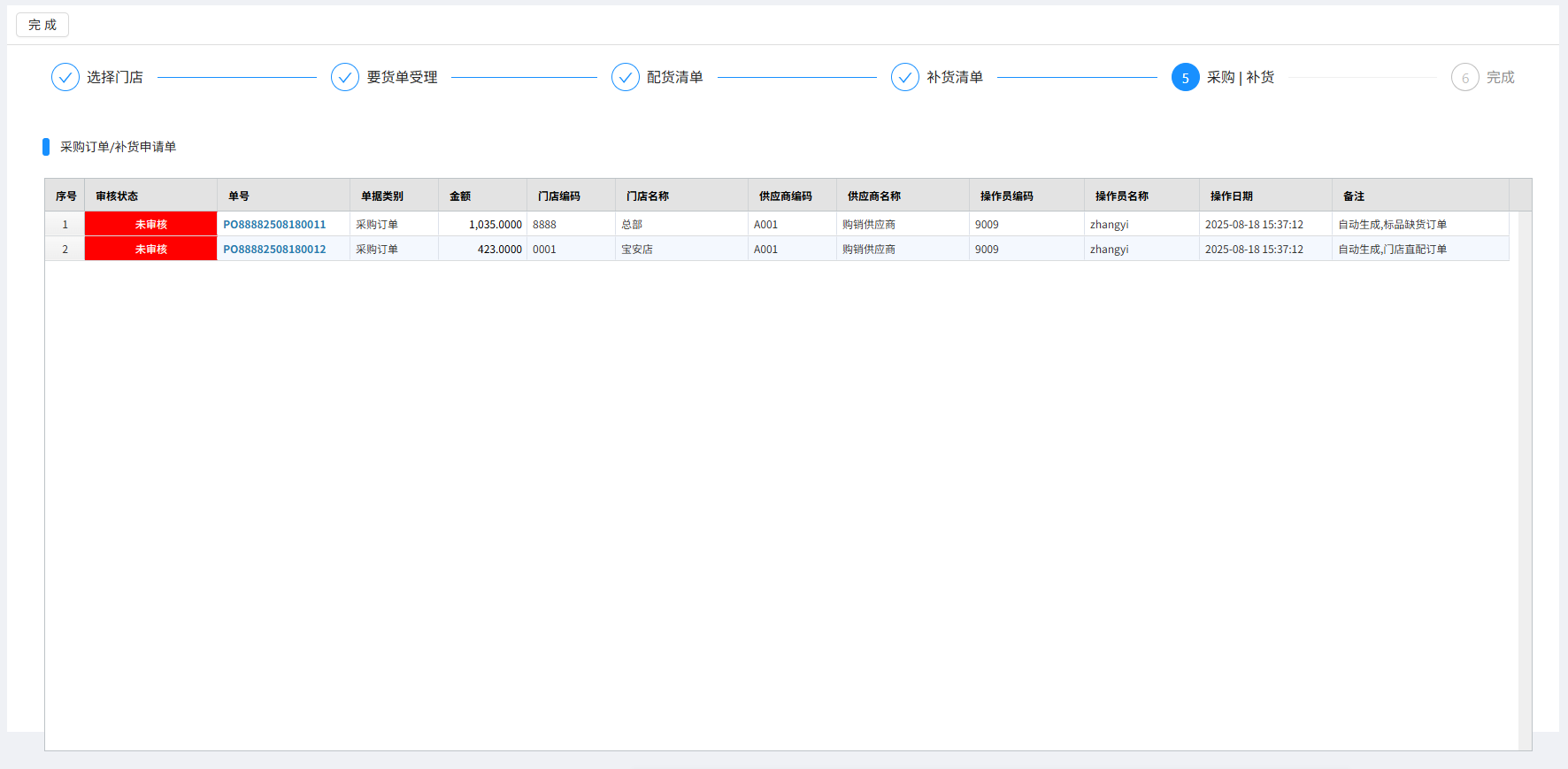
Task: Click the 要货单受理 step checkmark icon
Action: click(x=345, y=77)
